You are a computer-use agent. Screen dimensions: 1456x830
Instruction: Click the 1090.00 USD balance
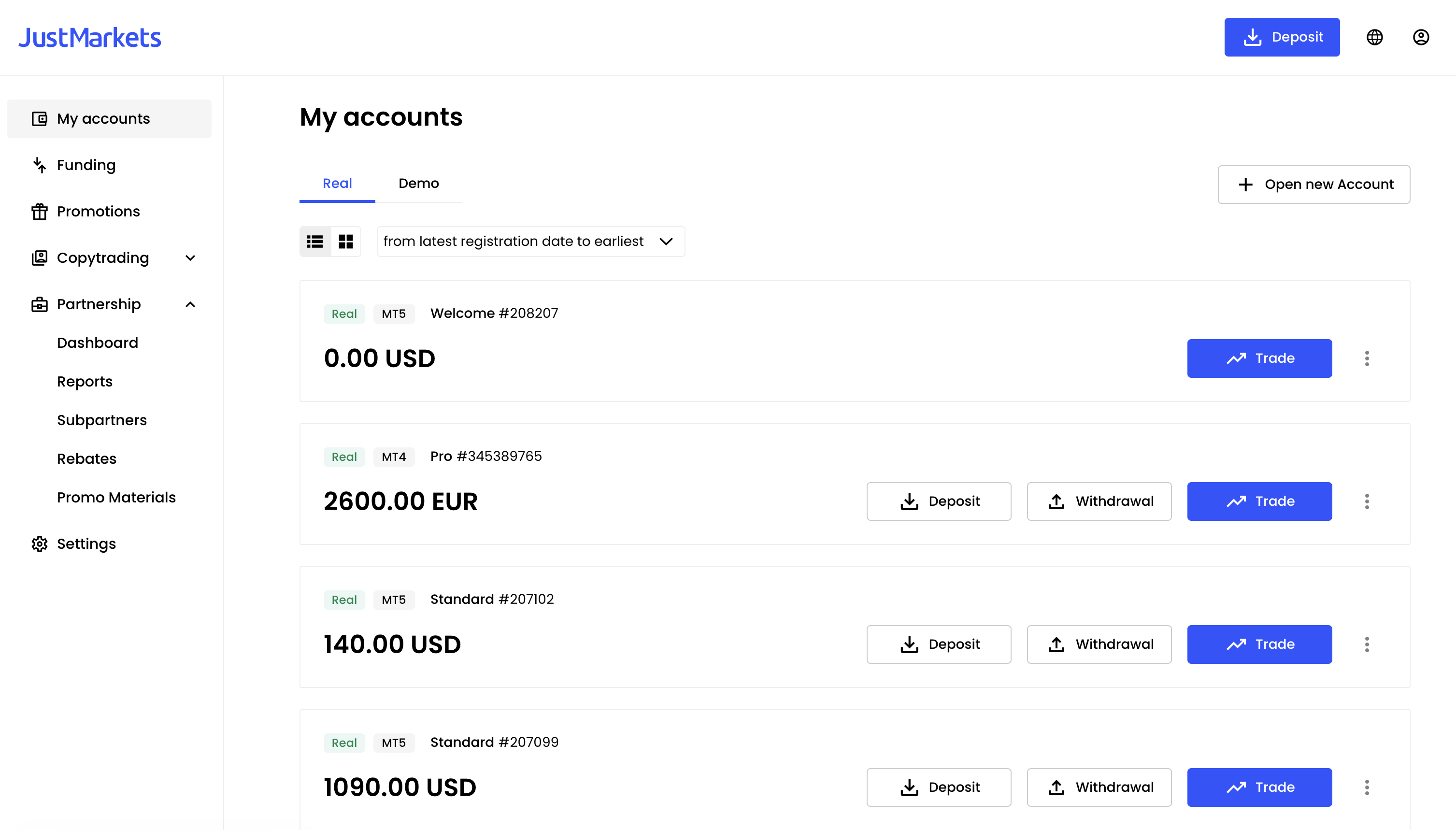(400, 788)
